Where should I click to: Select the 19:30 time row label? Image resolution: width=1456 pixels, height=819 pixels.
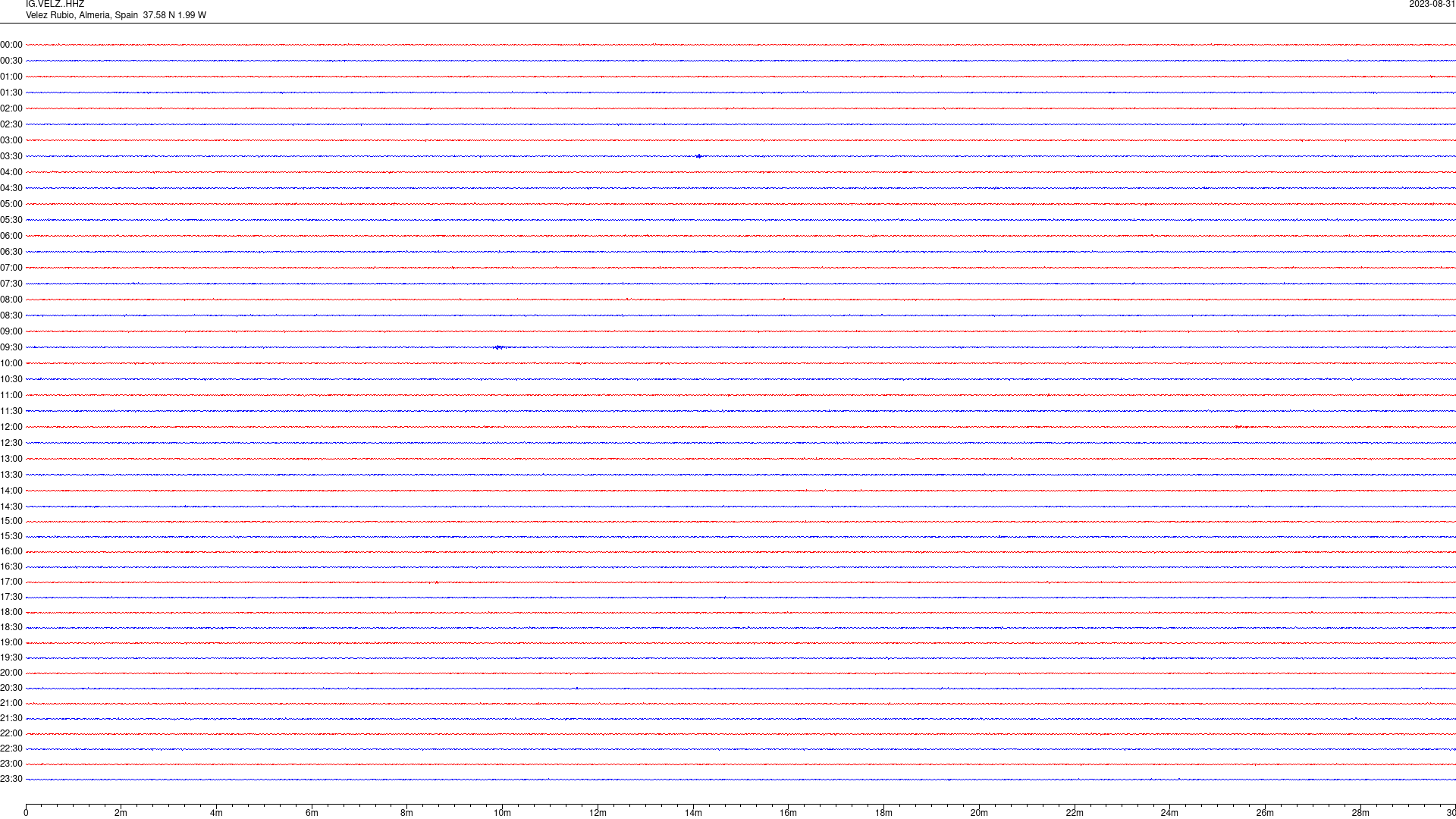click(x=11, y=657)
